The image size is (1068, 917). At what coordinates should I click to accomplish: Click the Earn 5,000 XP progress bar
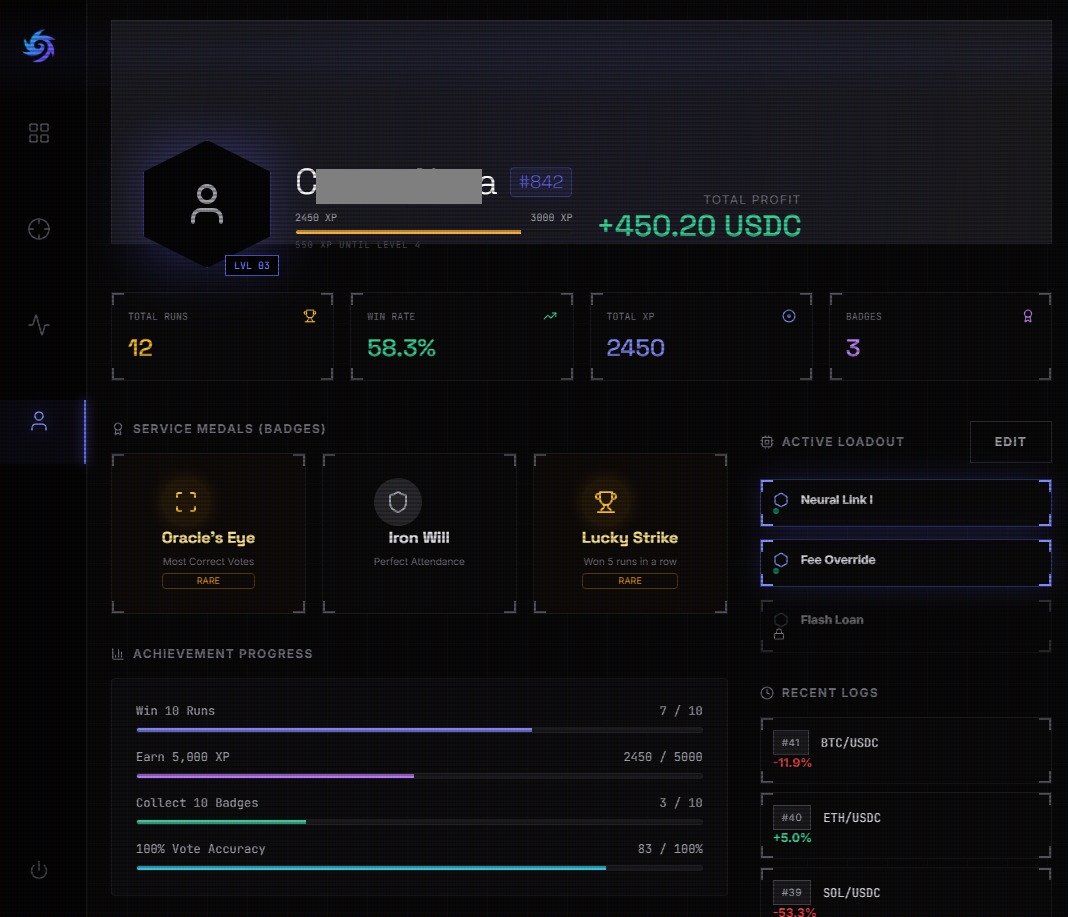420,776
